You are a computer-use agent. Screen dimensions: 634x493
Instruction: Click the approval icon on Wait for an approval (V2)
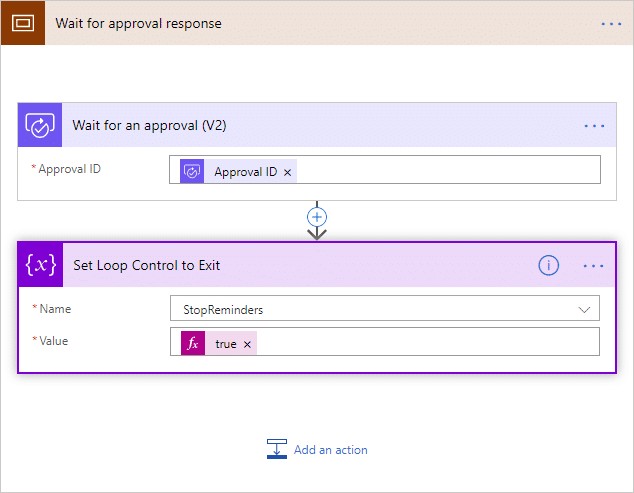[x=40, y=125]
